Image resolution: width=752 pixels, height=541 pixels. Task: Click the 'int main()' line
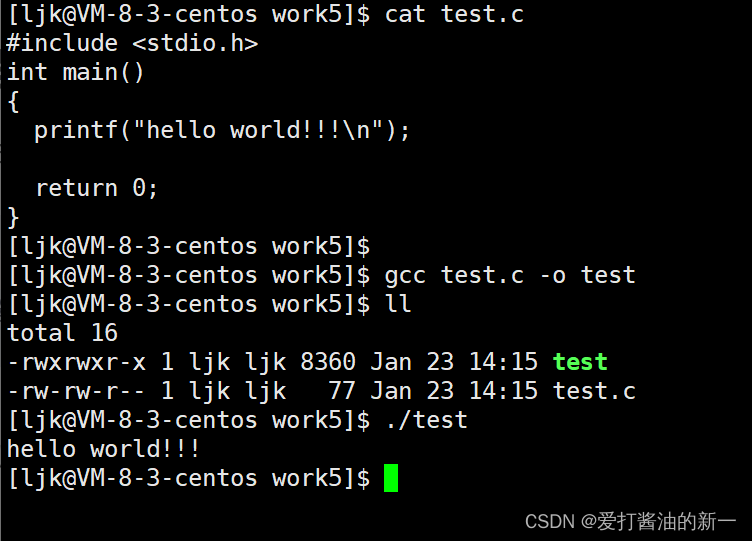[x=76, y=72]
